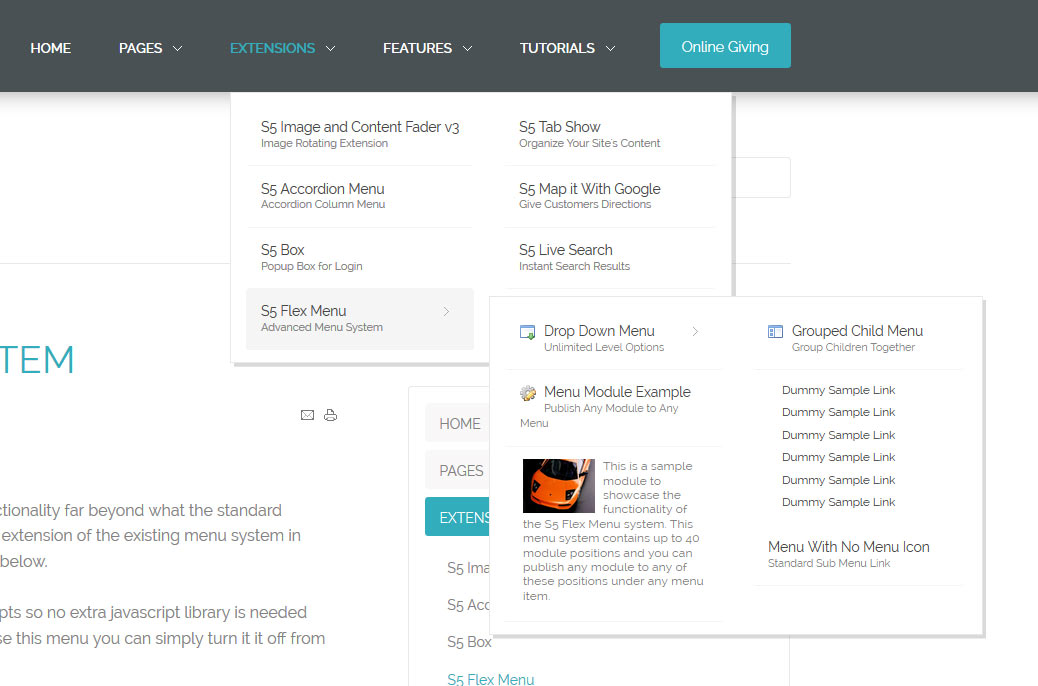This screenshot has height=686, width=1038.
Task: Open the Extensions top menu item
Action: [272, 48]
